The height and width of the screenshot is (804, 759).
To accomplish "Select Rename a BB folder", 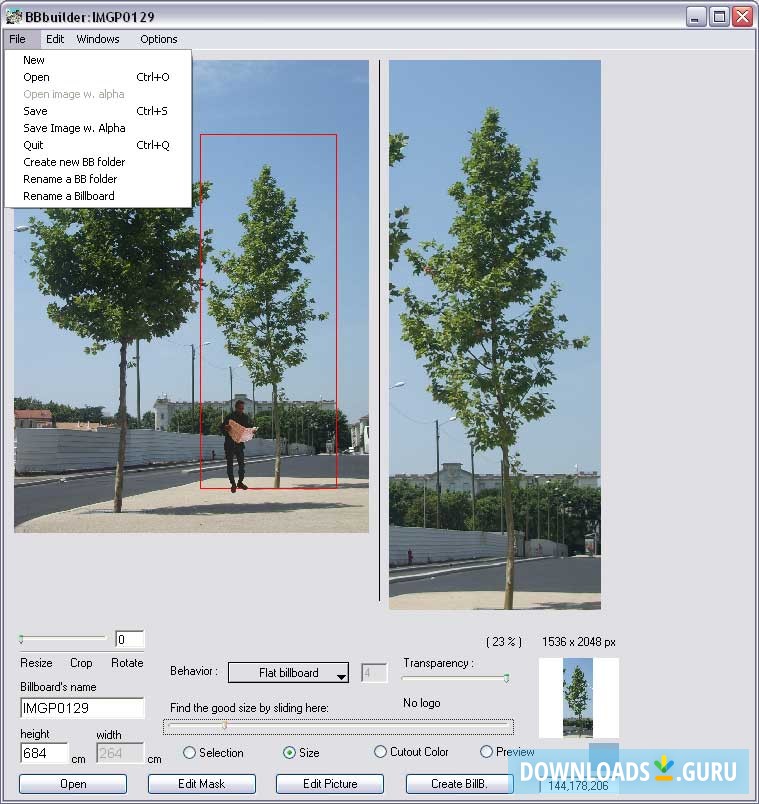I will [98, 178].
